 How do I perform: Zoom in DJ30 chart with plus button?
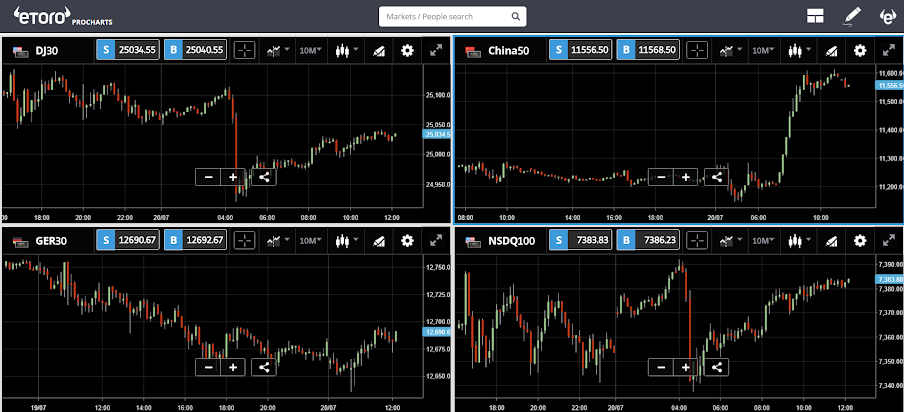[233, 177]
